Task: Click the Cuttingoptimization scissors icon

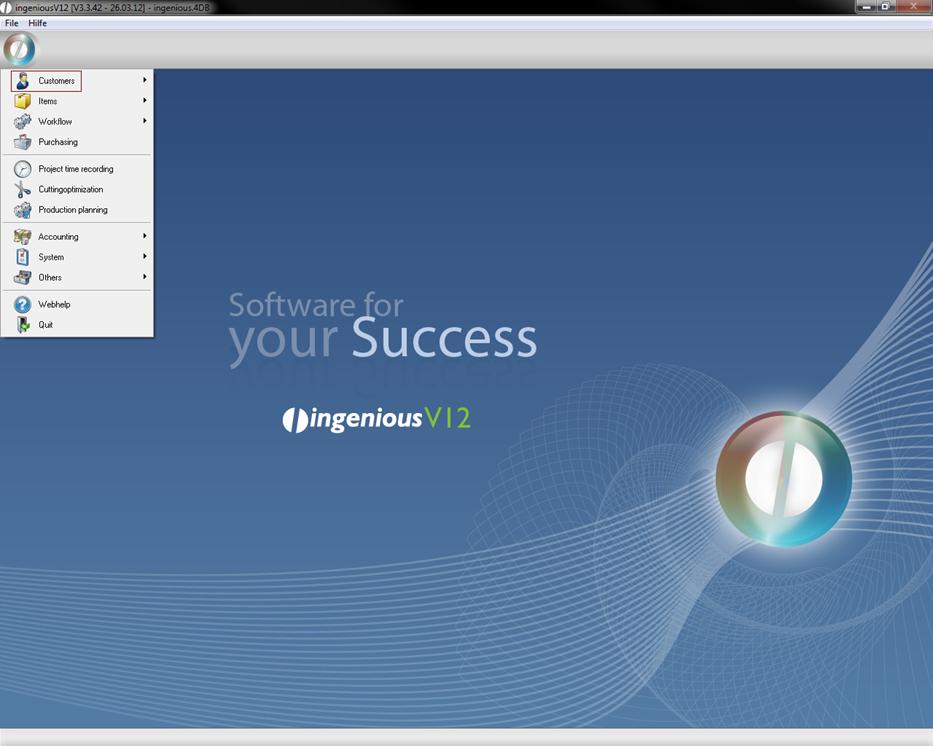Action: click(22, 189)
